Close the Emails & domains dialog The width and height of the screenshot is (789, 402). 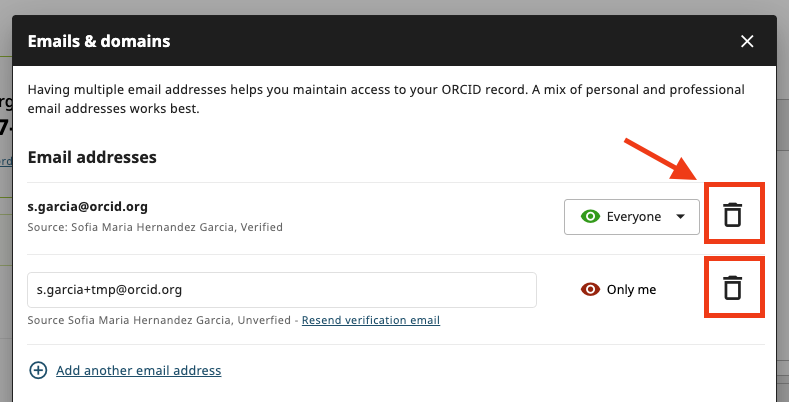[x=747, y=41]
